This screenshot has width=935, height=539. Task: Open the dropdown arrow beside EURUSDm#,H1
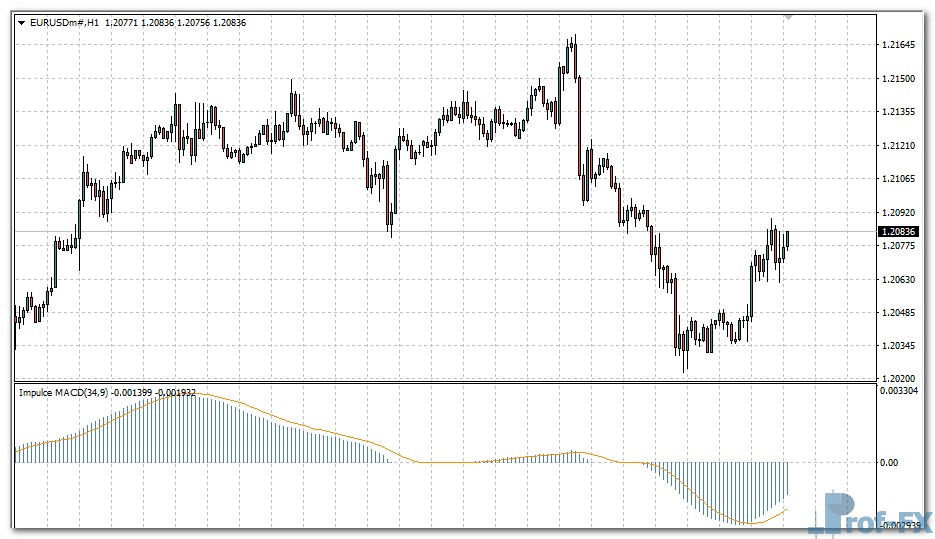[21, 22]
